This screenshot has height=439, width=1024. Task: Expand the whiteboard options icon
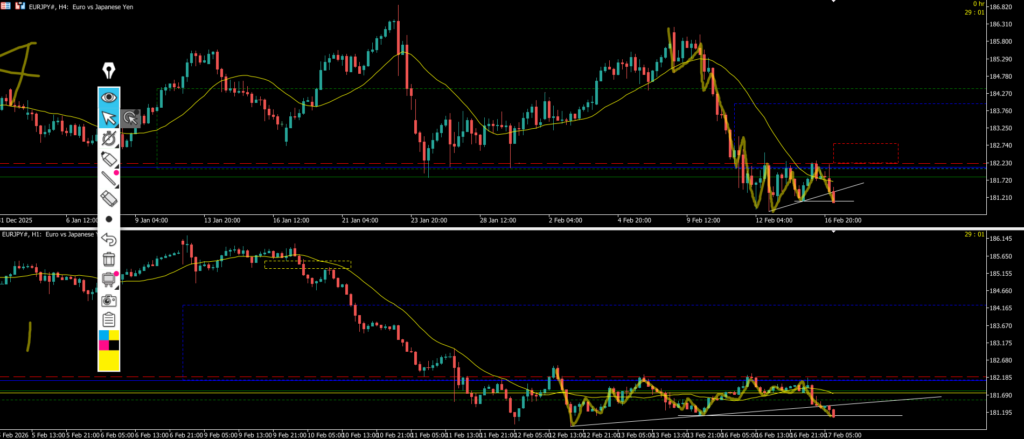tap(109, 279)
